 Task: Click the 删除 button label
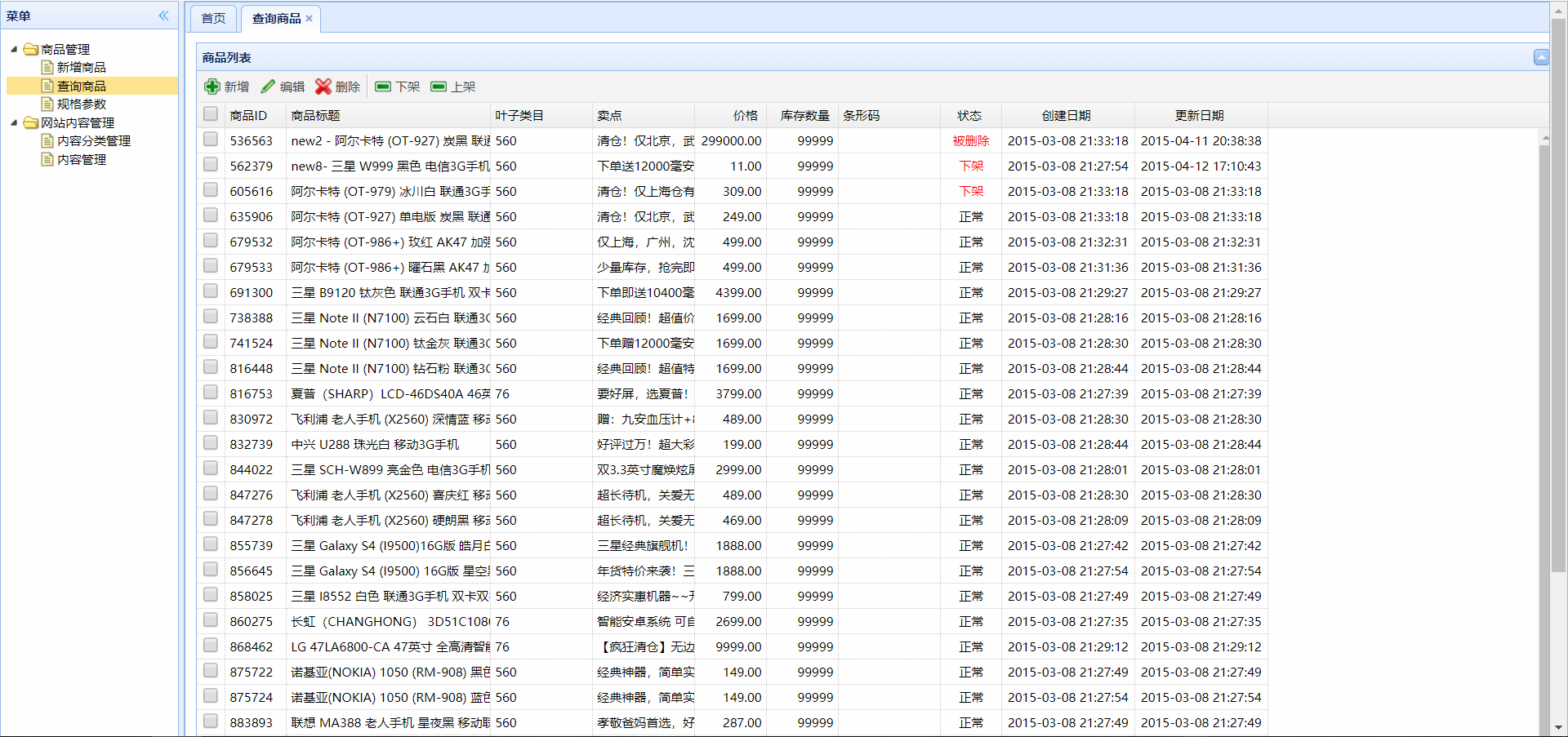click(348, 87)
